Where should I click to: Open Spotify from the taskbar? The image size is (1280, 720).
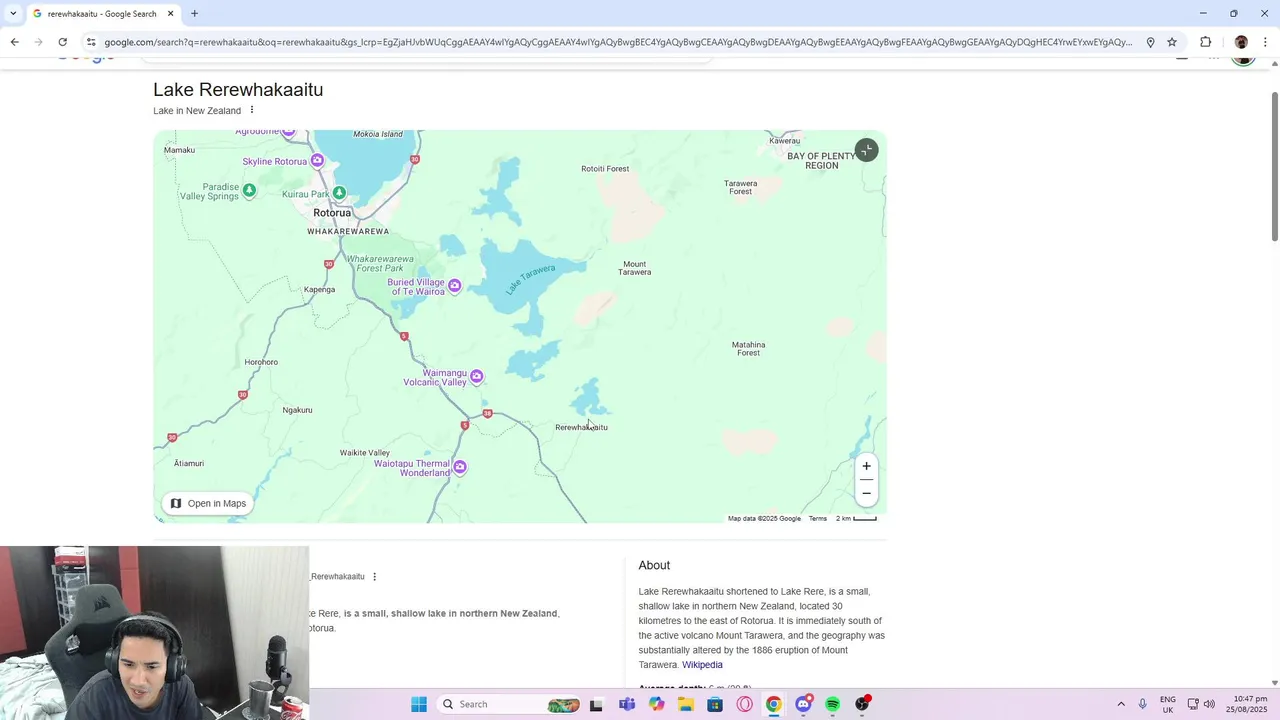coord(832,704)
